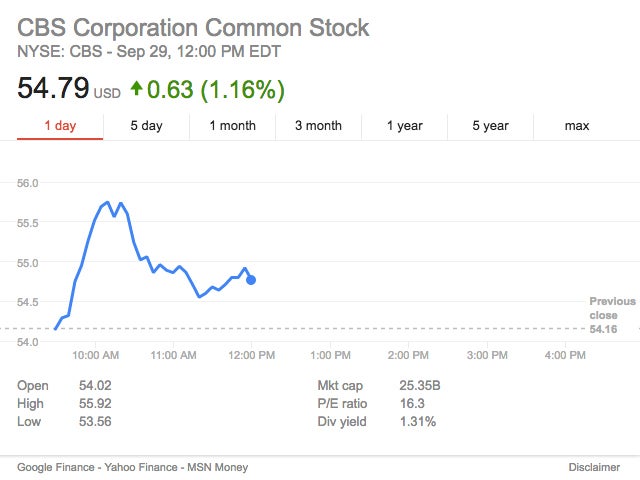Click the blue current-price dot on chart
Screen dimensions: 640x480
[x=250, y=280]
